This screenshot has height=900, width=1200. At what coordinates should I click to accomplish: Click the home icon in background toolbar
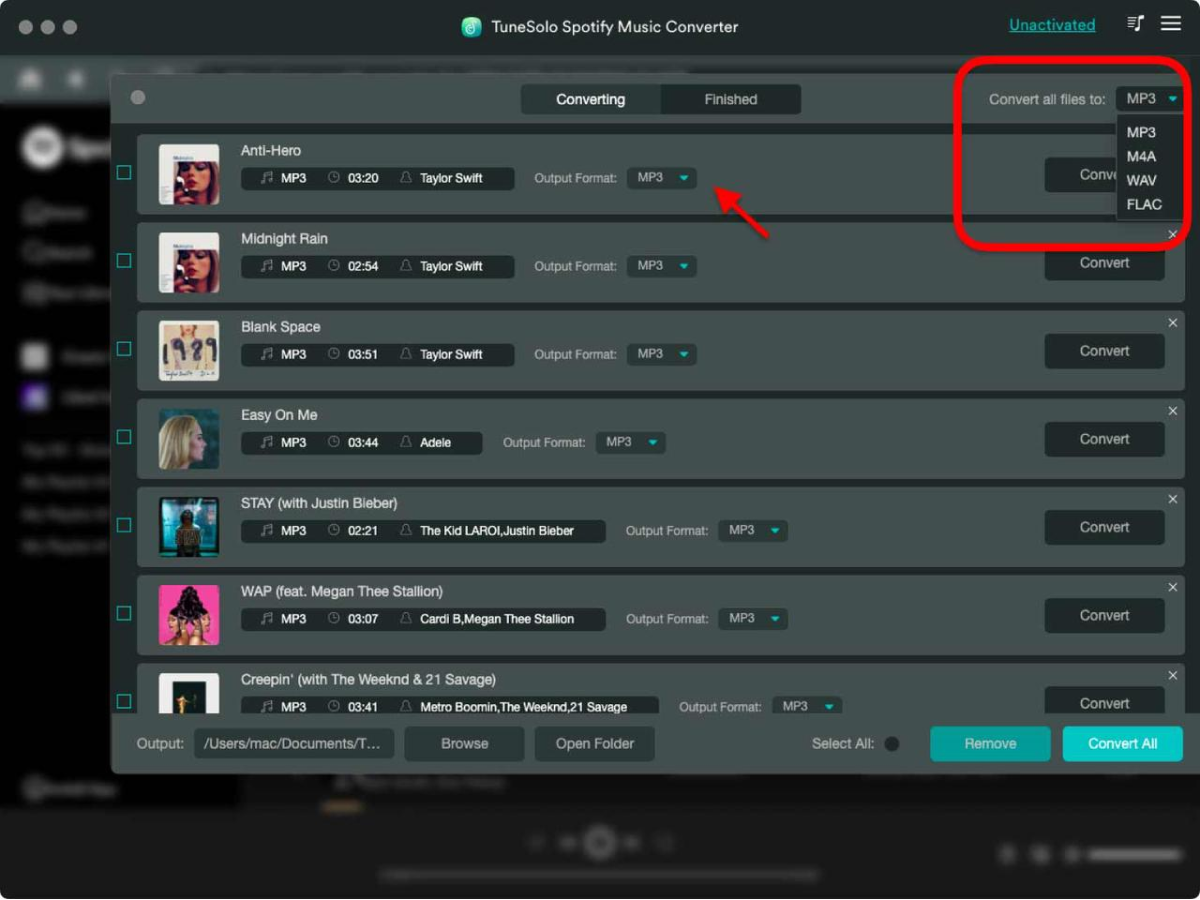pyautogui.click(x=30, y=79)
